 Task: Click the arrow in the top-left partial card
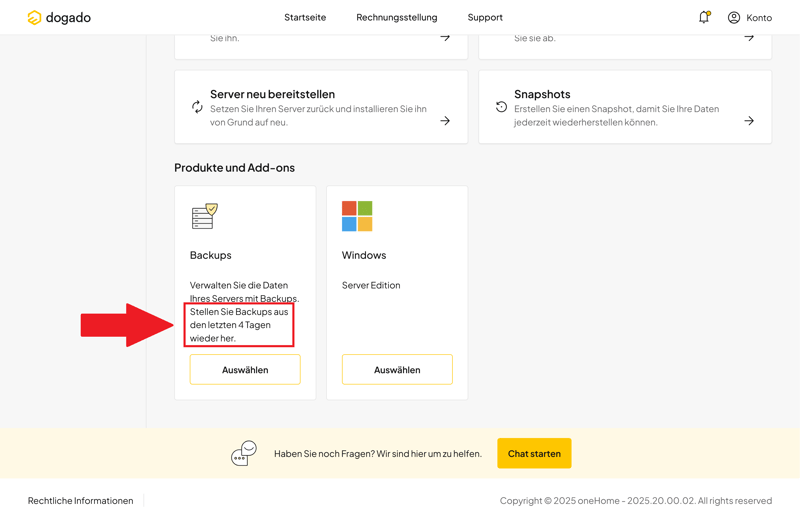tap(445, 38)
